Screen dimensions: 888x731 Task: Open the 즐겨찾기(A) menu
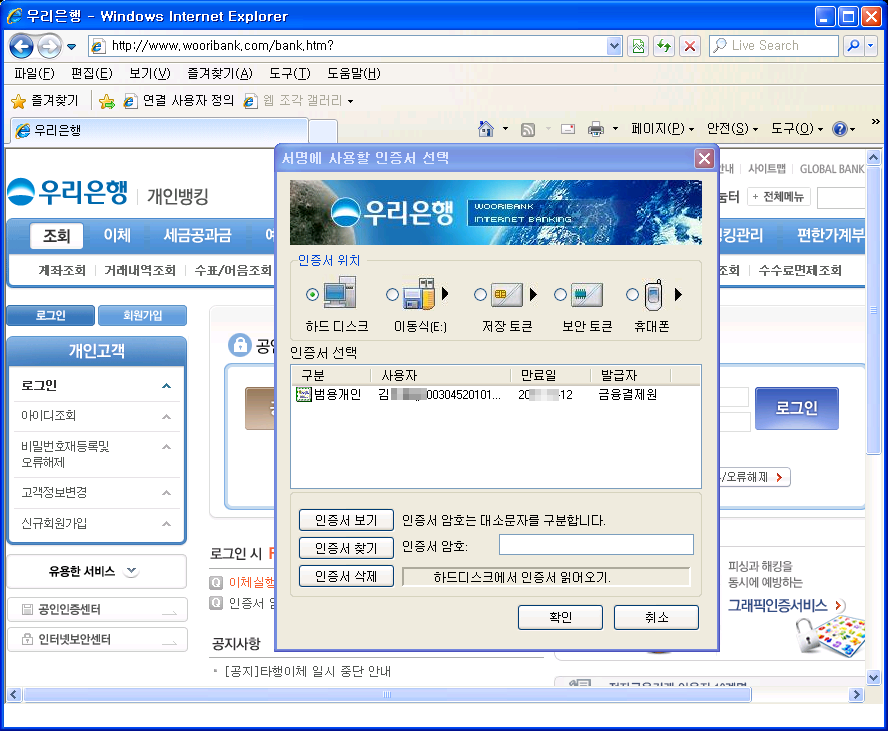tap(220, 73)
